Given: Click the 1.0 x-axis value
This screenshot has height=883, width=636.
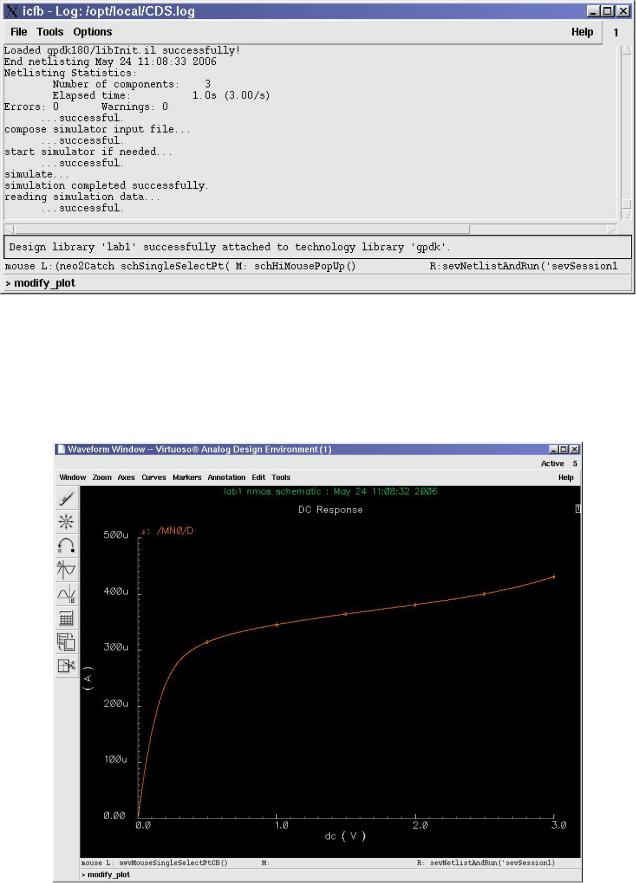Looking at the screenshot, I should 282,826.
